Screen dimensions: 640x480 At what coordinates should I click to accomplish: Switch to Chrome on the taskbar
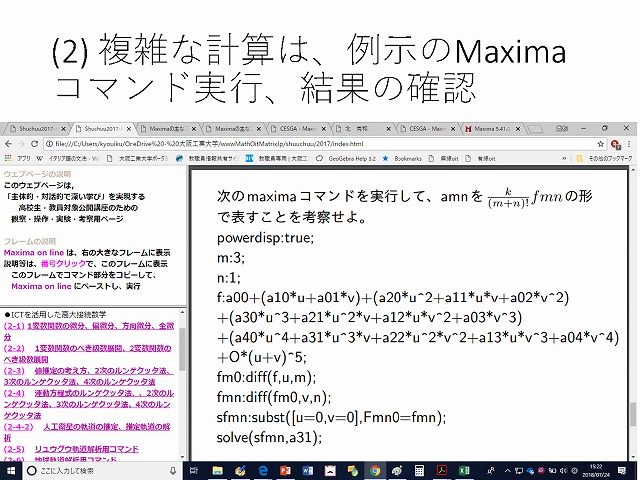pyautogui.click(x=375, y=471)
